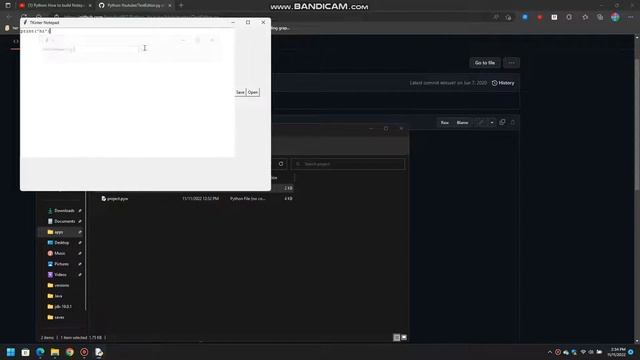Image resolution: width=640 pixels, height=360 pixels.
Task: Open the browser collections icon
Action: 600,17
